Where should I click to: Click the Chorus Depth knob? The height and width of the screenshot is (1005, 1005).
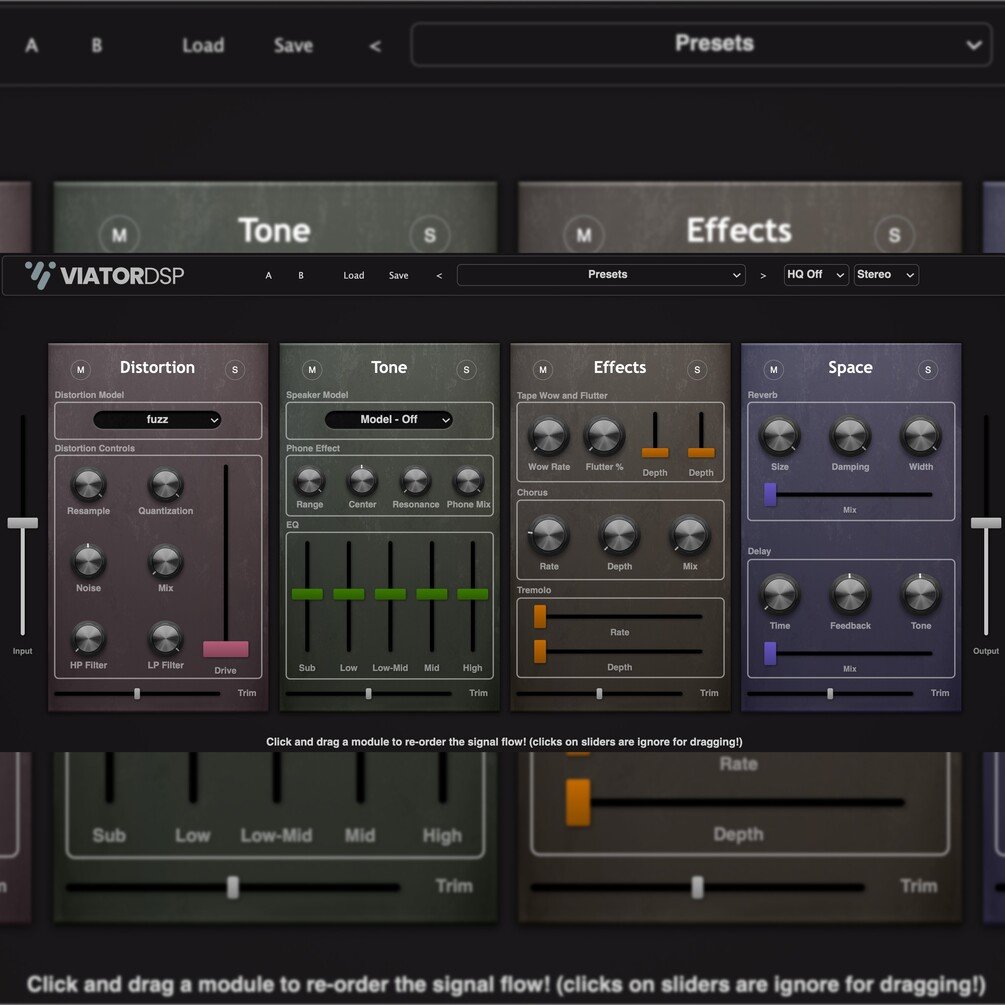[x=619, y=536]
